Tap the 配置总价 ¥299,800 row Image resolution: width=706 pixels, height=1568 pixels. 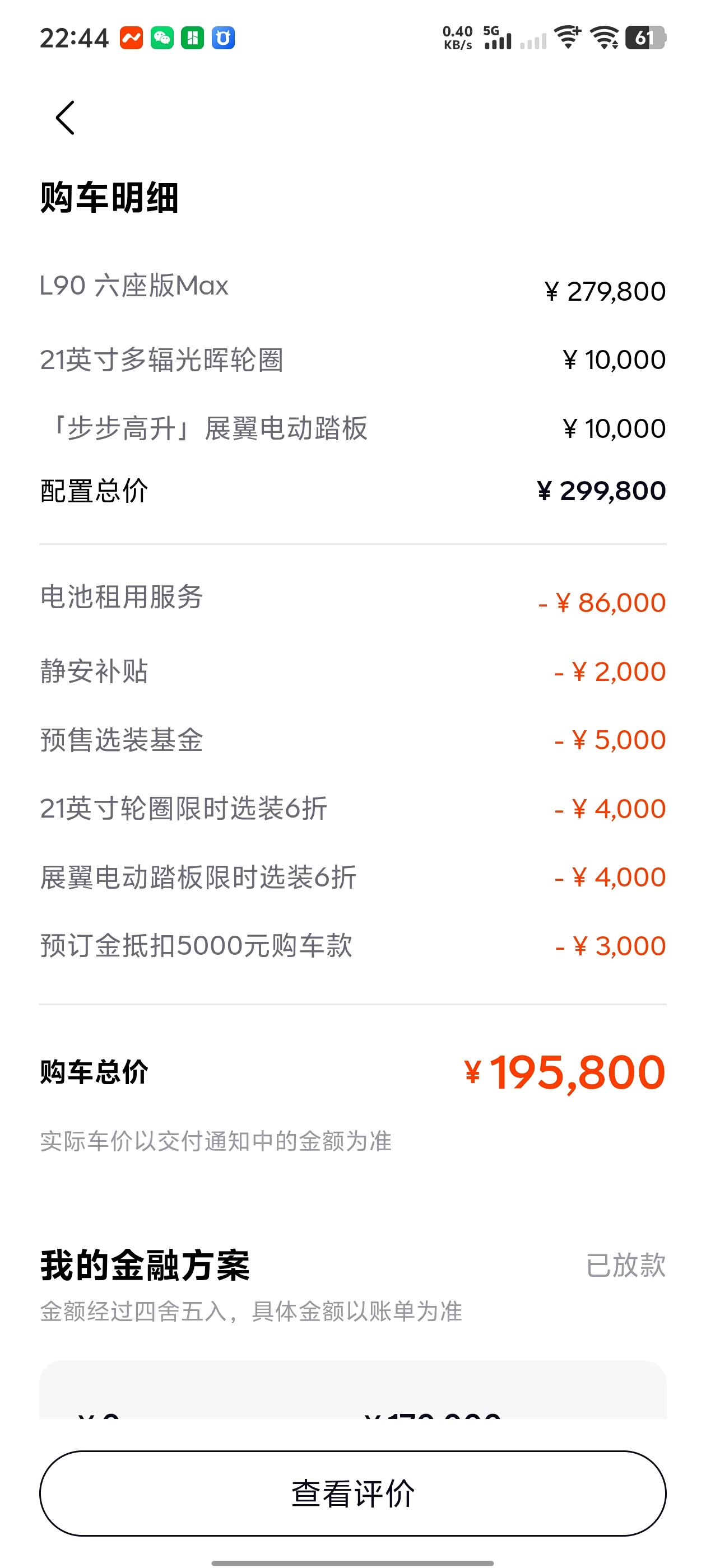pyautogui.click(x=352, y=491)
